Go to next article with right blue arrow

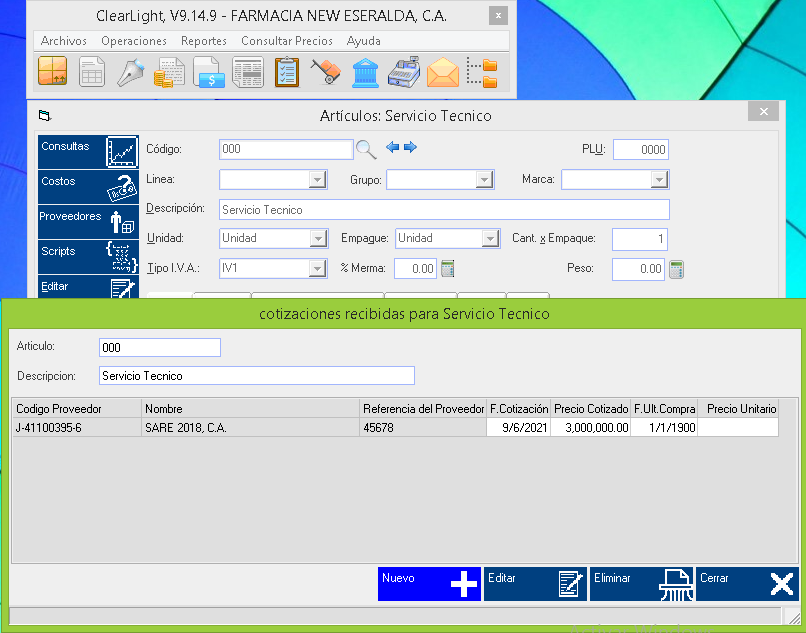coord(411,148)
